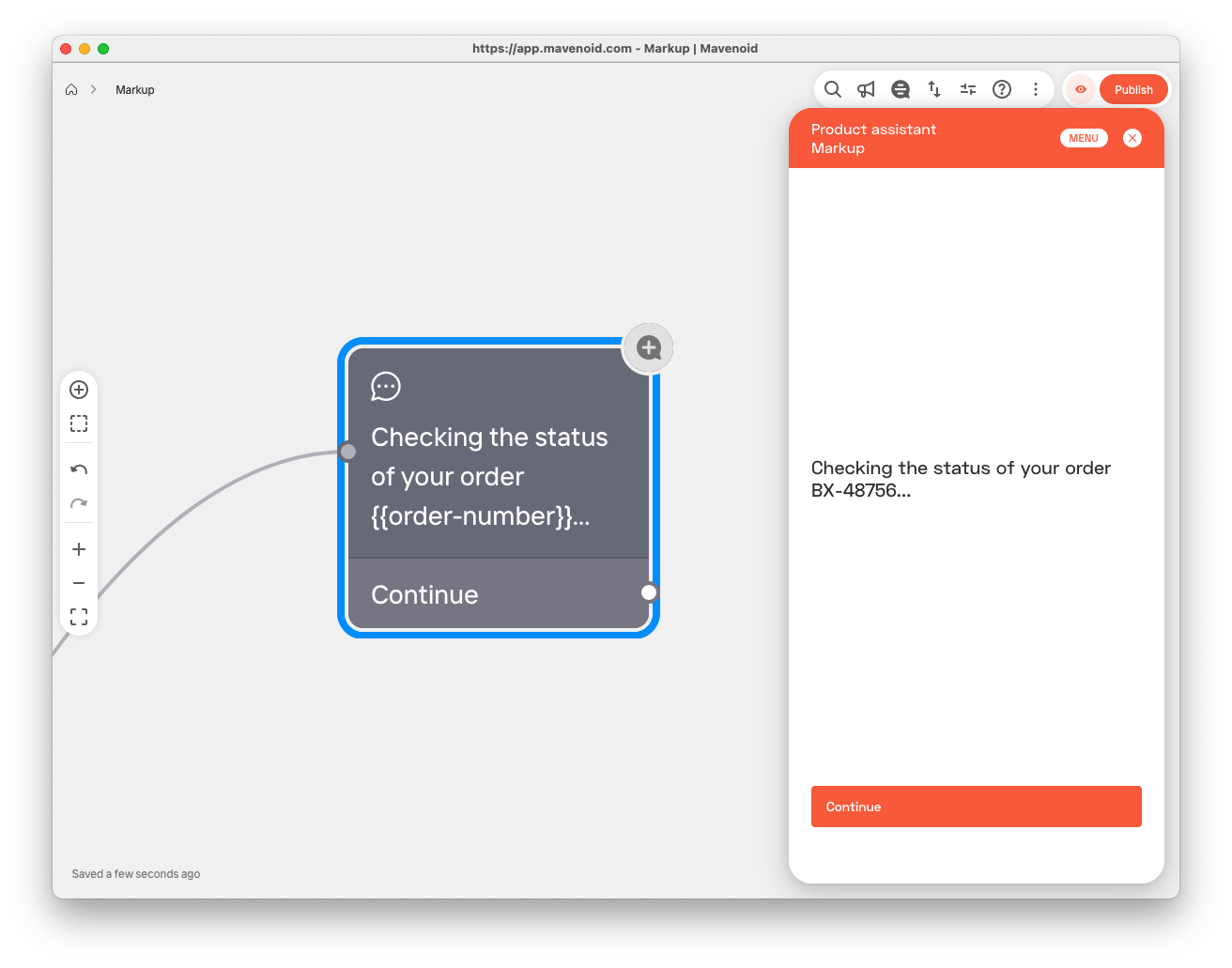Screen dimensions: 1232x968
Task: Click the help question mark icon
Action: (1002, 89)
